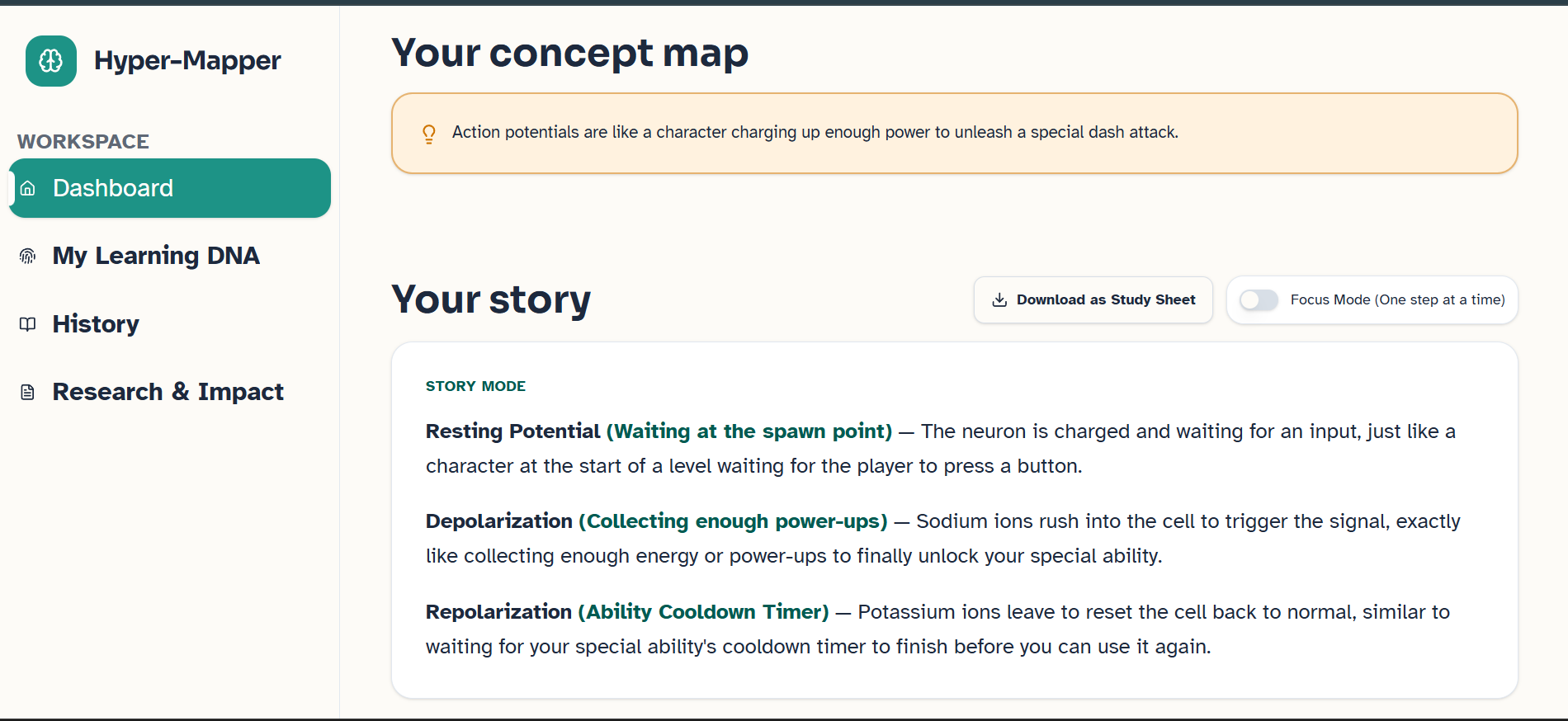Click the STORY MODE label
This screenshot has height=721, width=1568.
[475, 386]
